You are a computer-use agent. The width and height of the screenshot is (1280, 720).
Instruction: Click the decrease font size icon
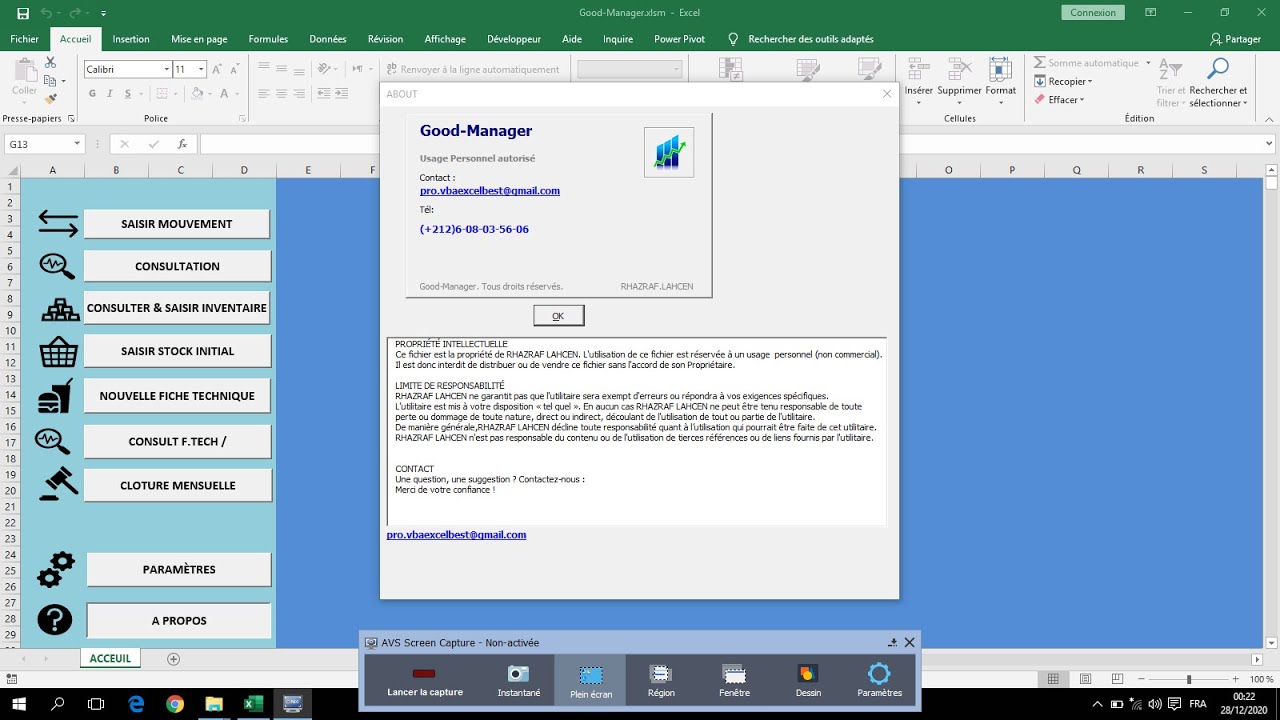(237, 69)
